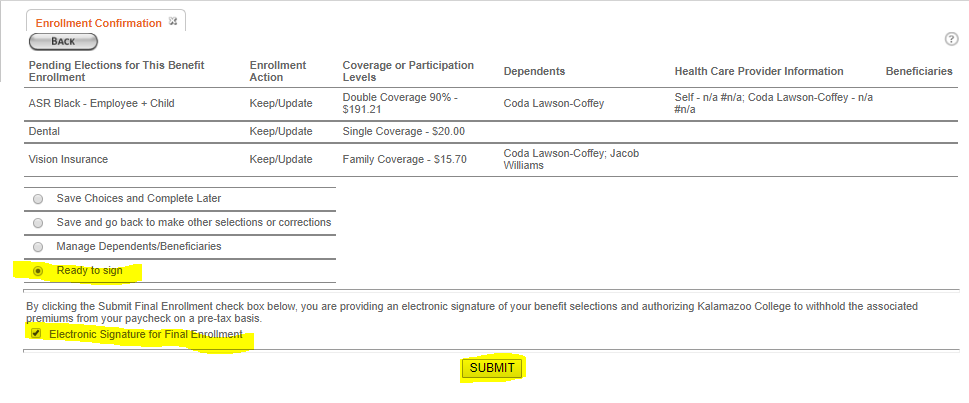This screenshot has height=403, width=969.
Task: Select the Ready to sign radio button
Action: (38, 271)
